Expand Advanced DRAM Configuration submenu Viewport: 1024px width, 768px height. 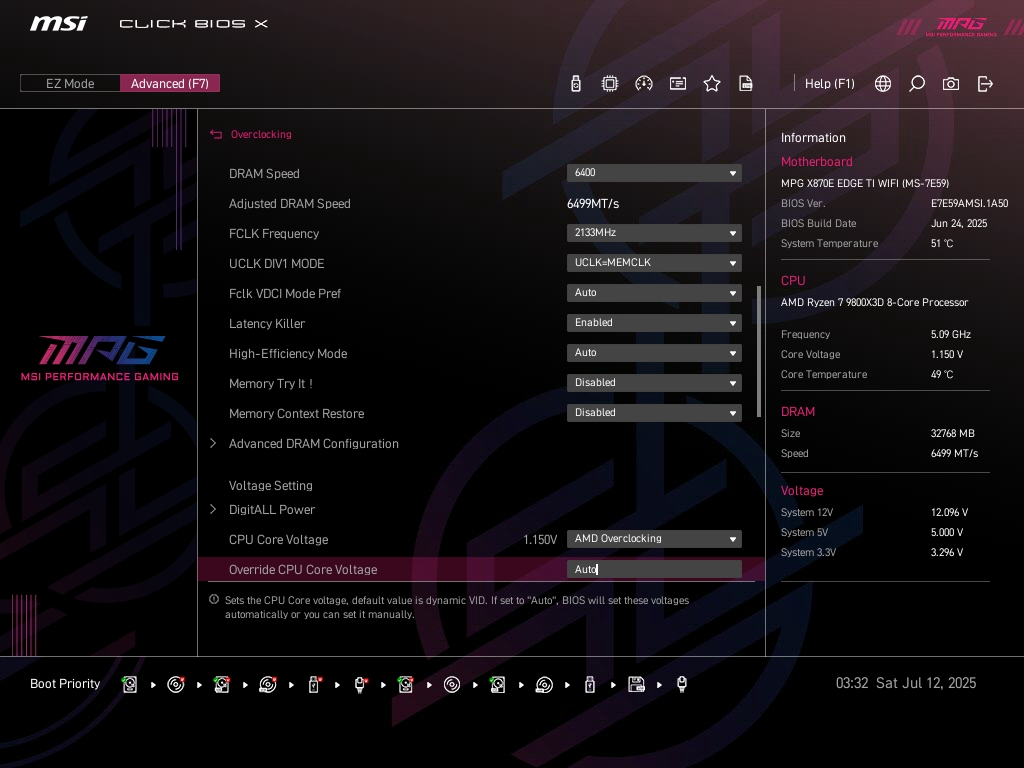[x=313, y=443]
